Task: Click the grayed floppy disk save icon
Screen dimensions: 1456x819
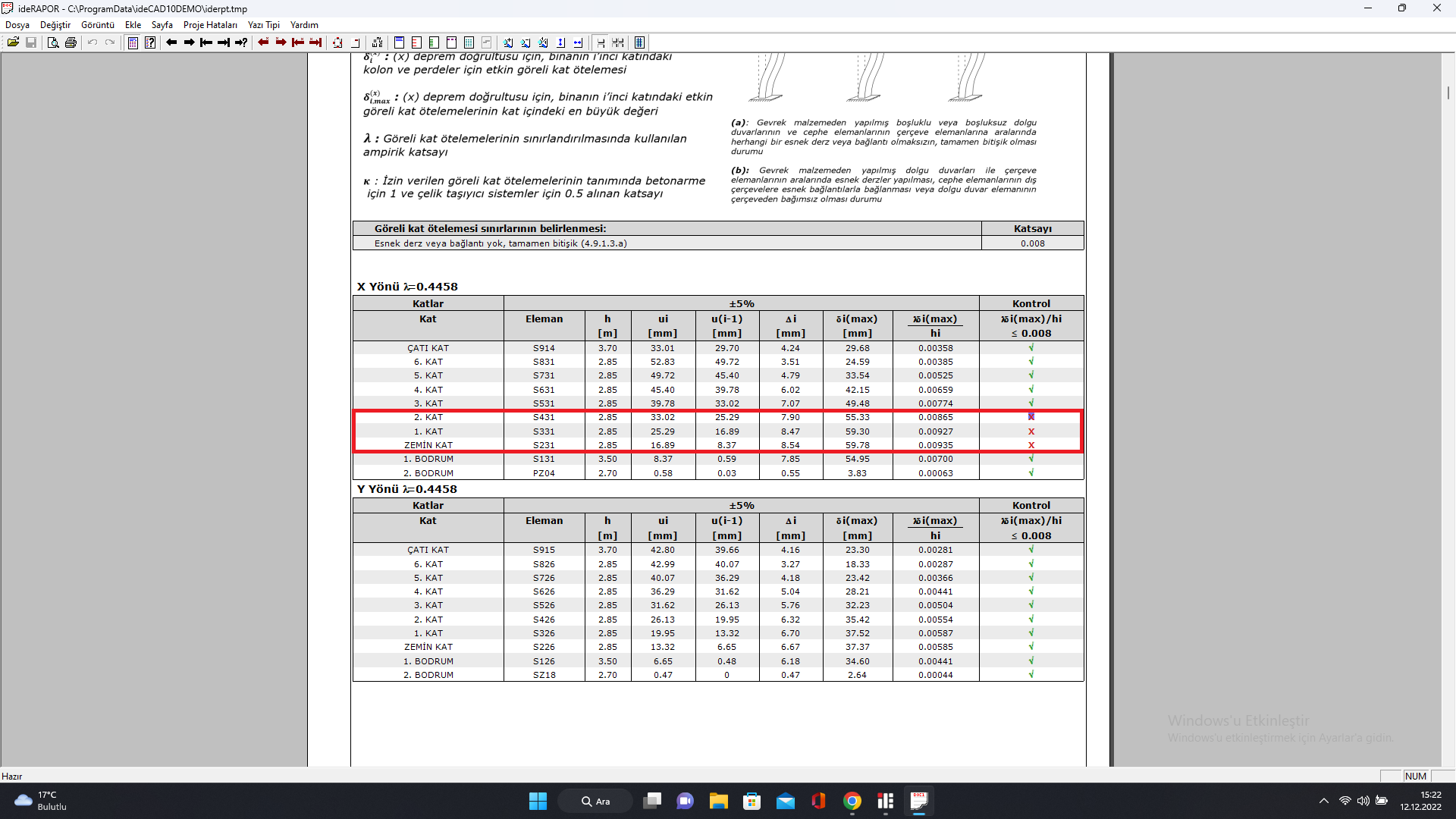Action: (31, 42)
